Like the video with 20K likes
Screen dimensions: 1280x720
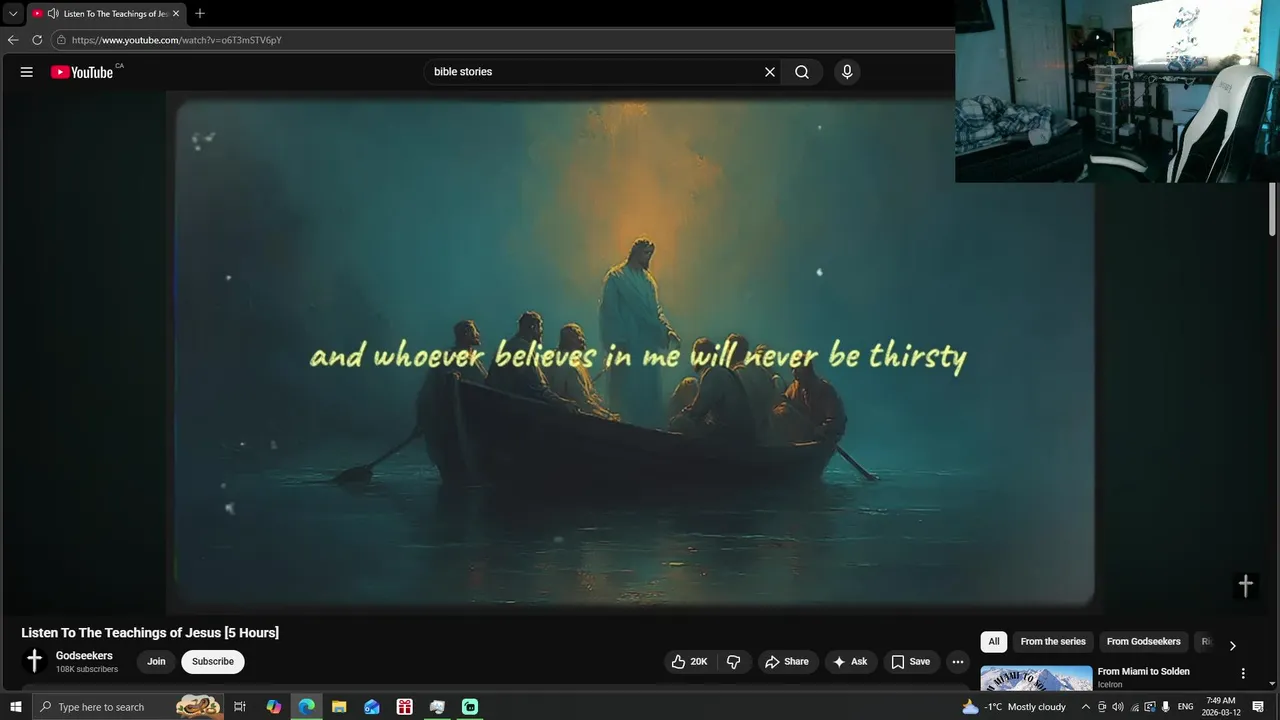point(689,662)
